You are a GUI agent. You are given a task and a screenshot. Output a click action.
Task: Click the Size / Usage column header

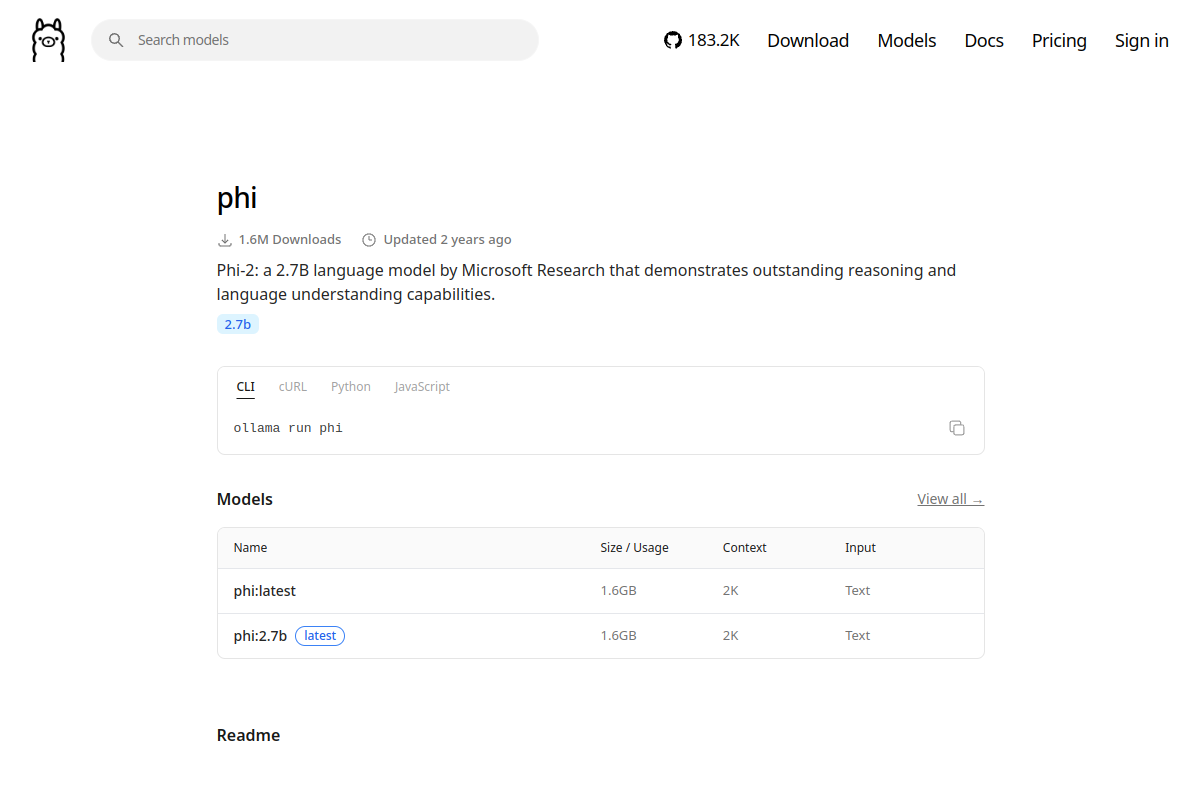click(635, 548)
